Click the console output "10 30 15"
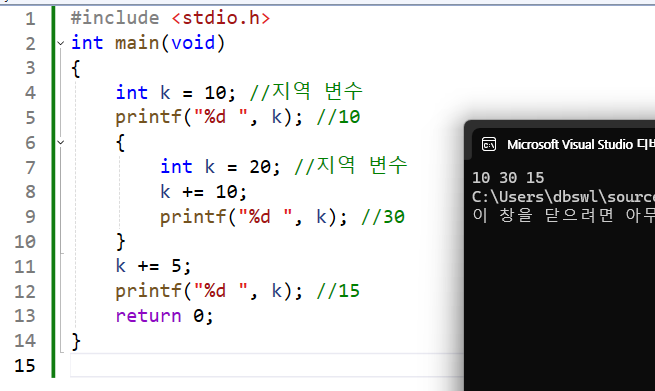The width and height of the screenshot is (655, 391). pyautogui.click(x=508, y=178)
